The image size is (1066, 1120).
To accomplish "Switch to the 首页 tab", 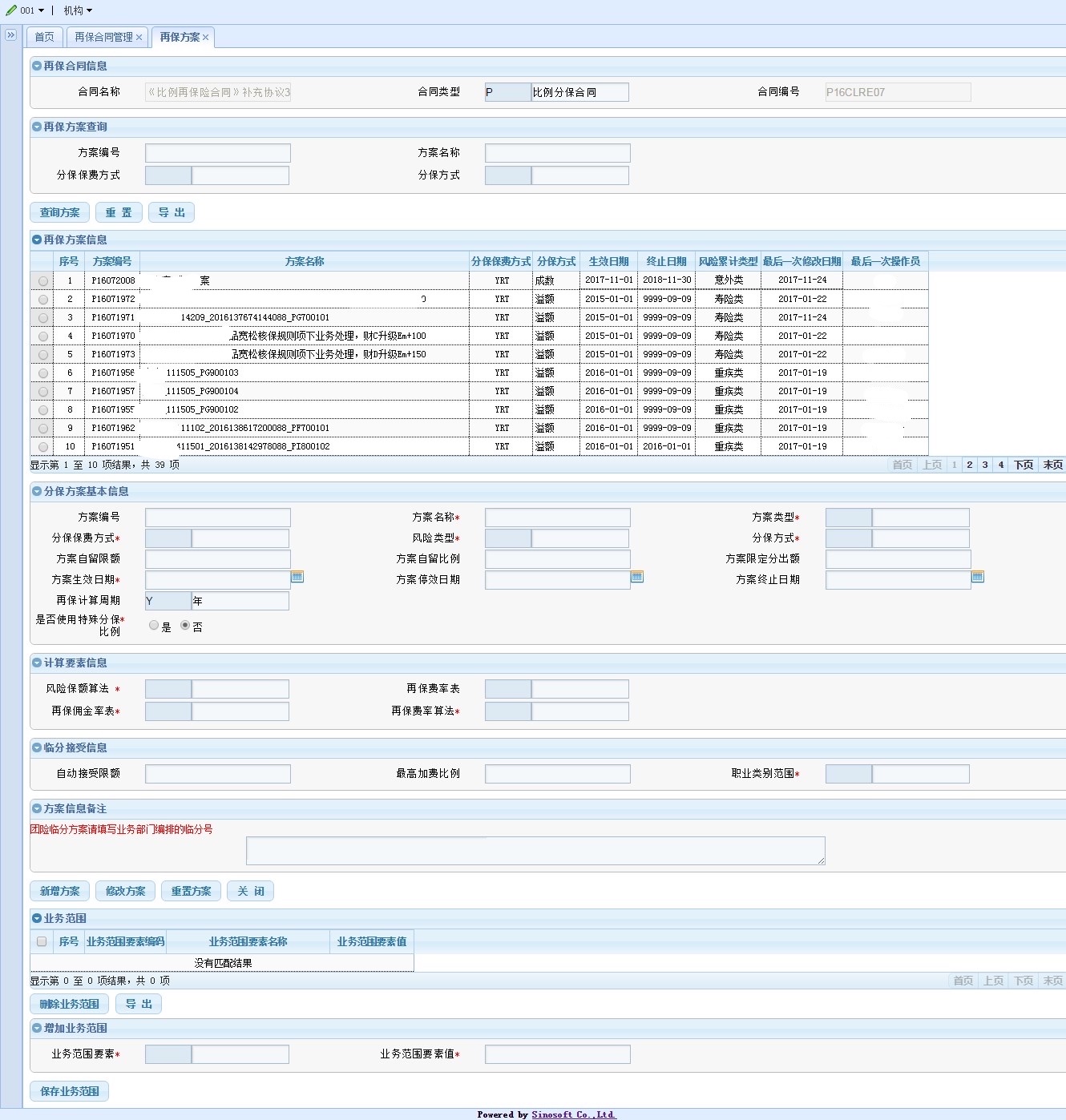I will (45, 37).
